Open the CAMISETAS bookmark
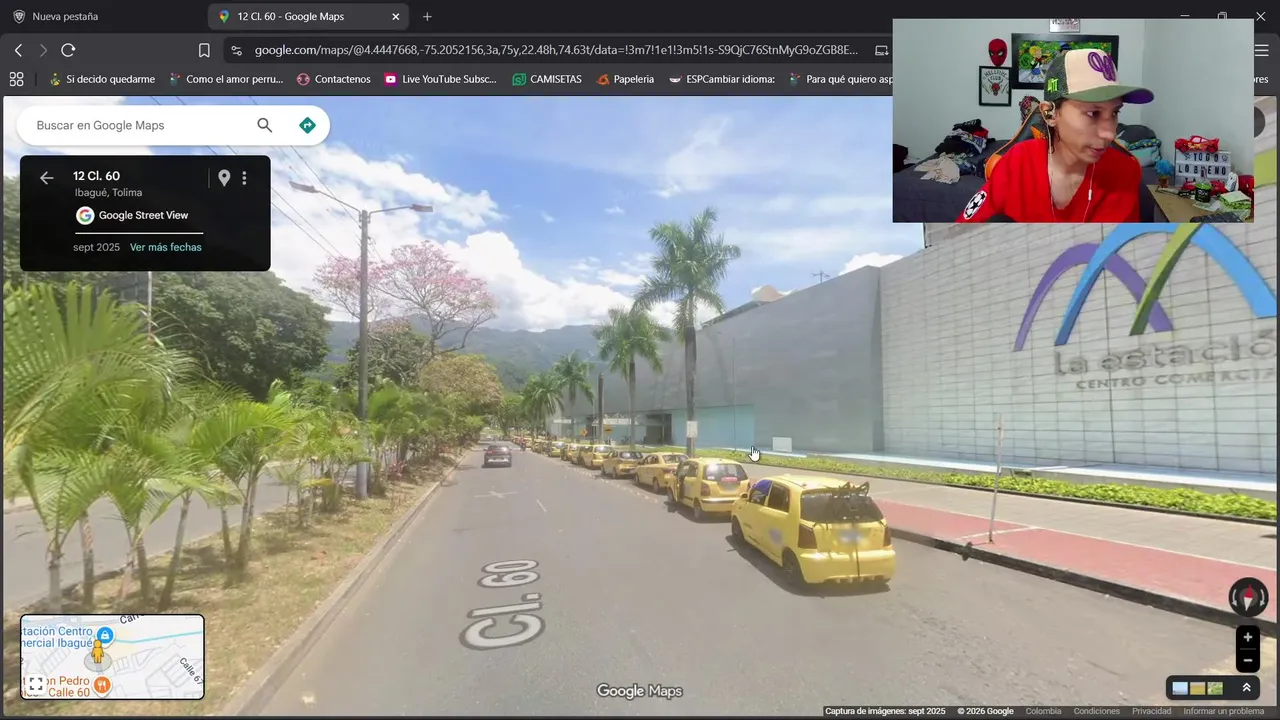 [x=547, y=79]
